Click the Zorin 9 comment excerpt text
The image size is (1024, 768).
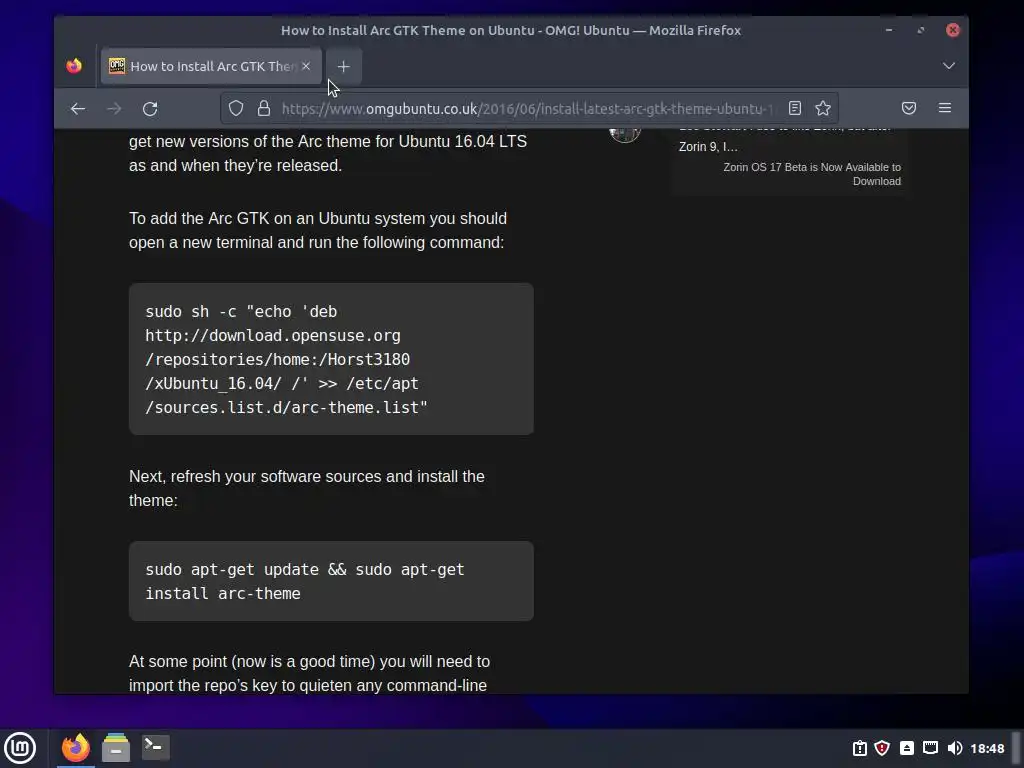click(708, 147)
